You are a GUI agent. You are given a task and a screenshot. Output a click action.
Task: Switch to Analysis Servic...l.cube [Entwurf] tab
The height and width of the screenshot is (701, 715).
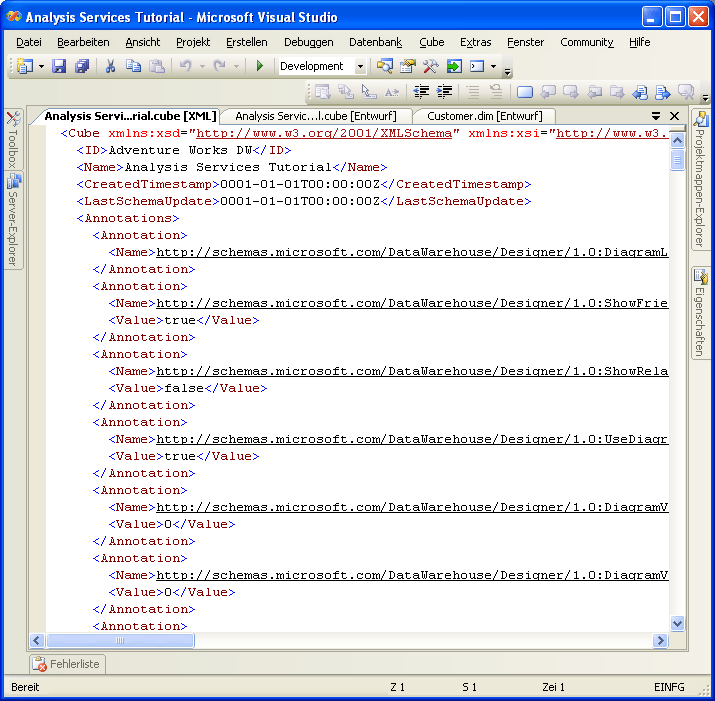pyautogui.click(x=316, y=116)
